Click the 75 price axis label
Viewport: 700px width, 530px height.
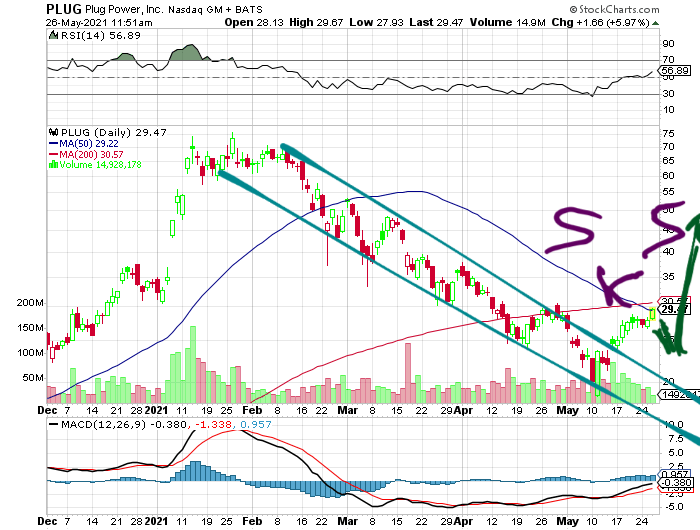pyautogui.click(x=668, y=134)
